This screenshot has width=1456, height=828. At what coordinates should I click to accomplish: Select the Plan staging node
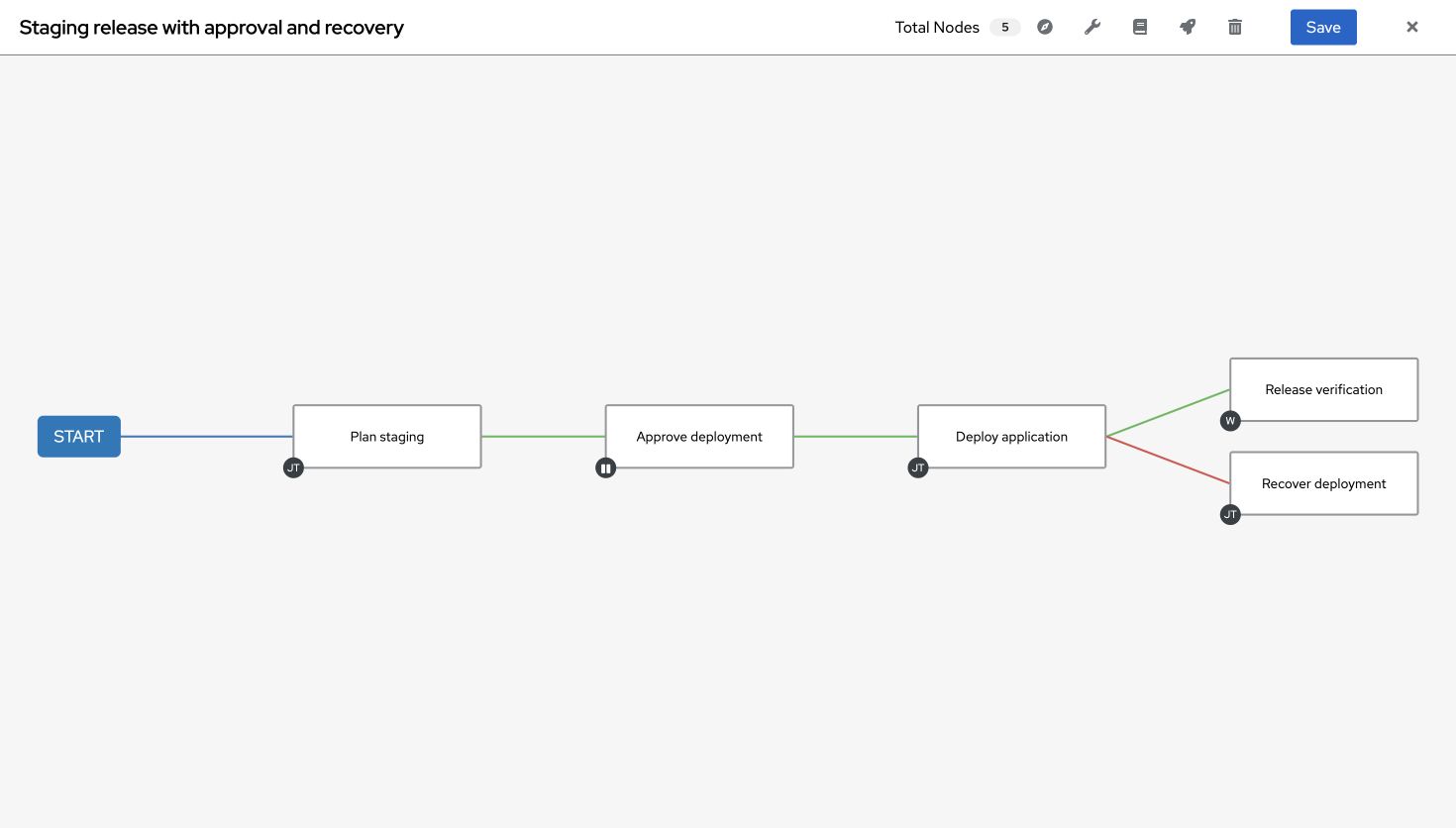(387, 437)
